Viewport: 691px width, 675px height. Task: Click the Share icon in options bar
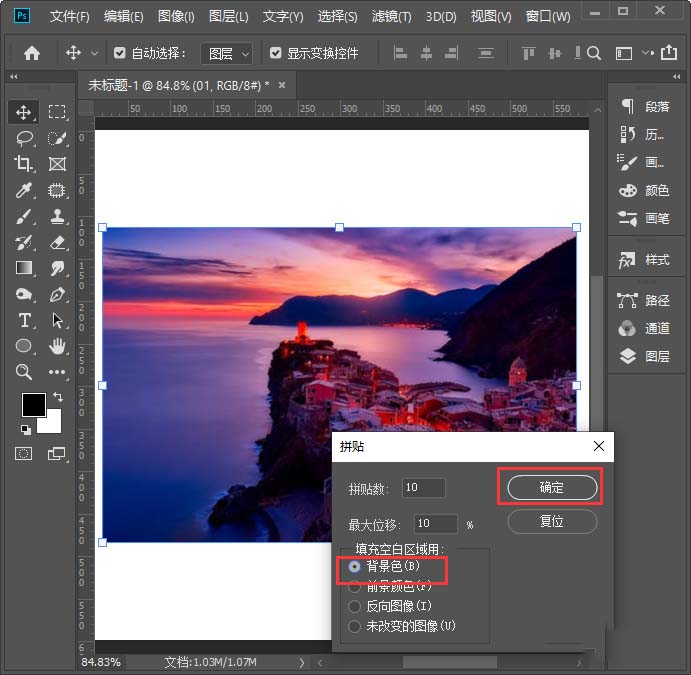point(669,52)
